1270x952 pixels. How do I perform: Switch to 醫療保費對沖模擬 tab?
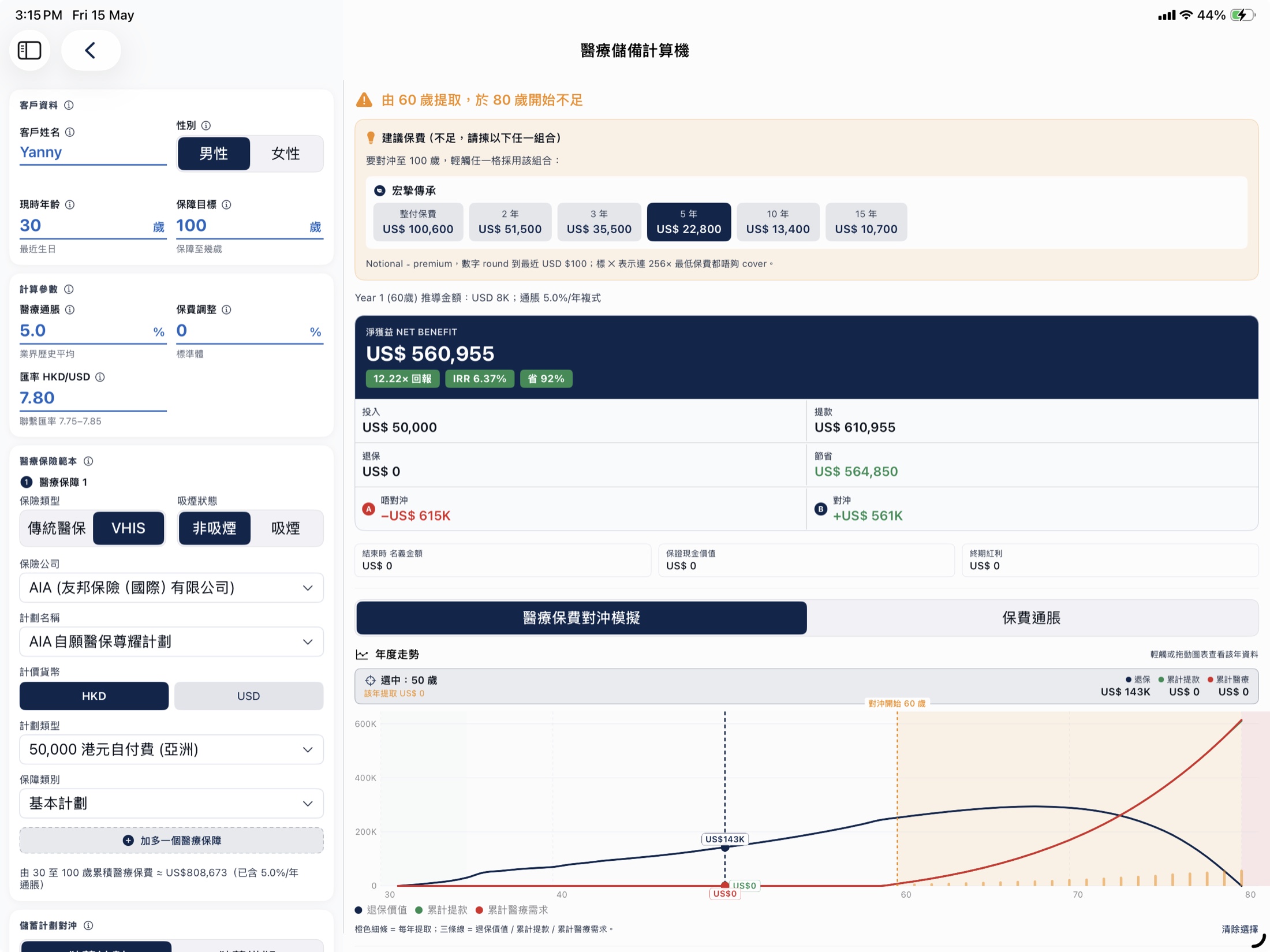click(x=581, y=618)
